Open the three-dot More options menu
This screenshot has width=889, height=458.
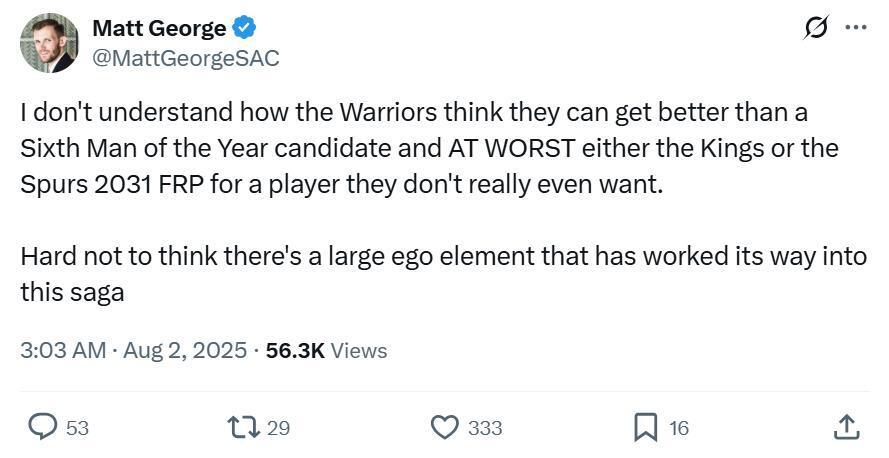[x=855, y=28]
